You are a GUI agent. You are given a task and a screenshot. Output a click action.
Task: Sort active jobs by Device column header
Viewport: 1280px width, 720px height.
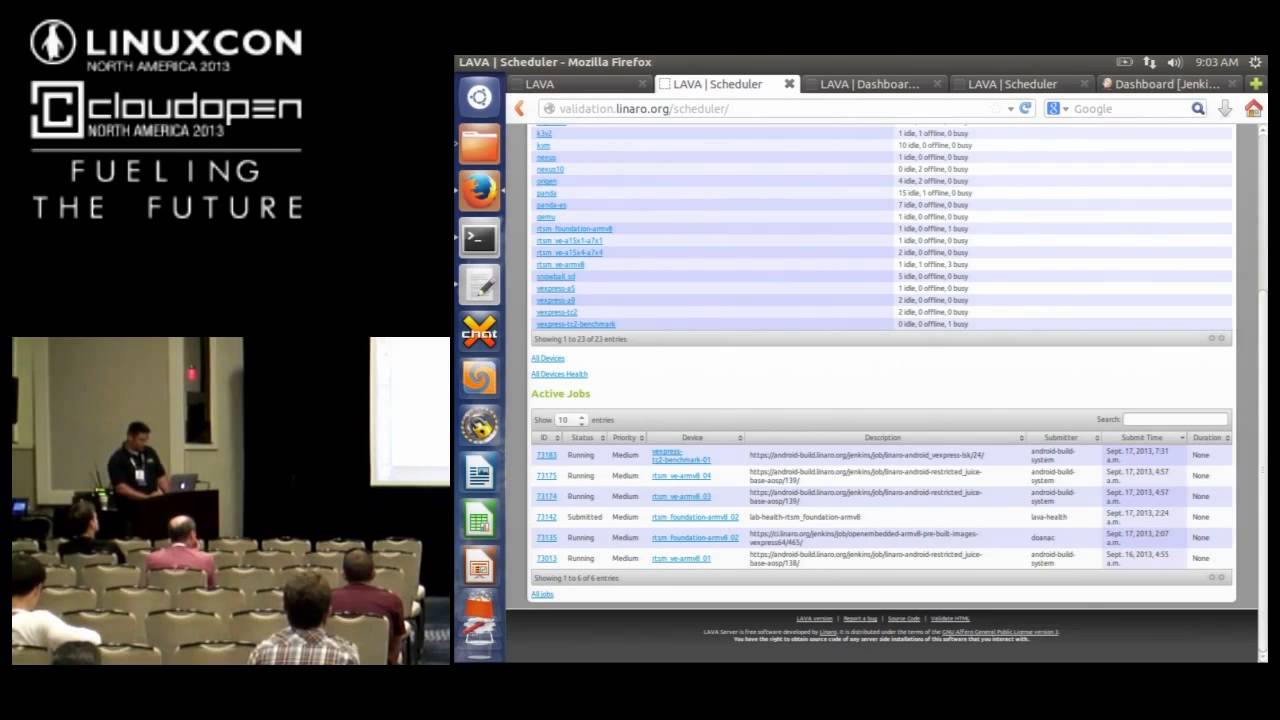[697, 437]
